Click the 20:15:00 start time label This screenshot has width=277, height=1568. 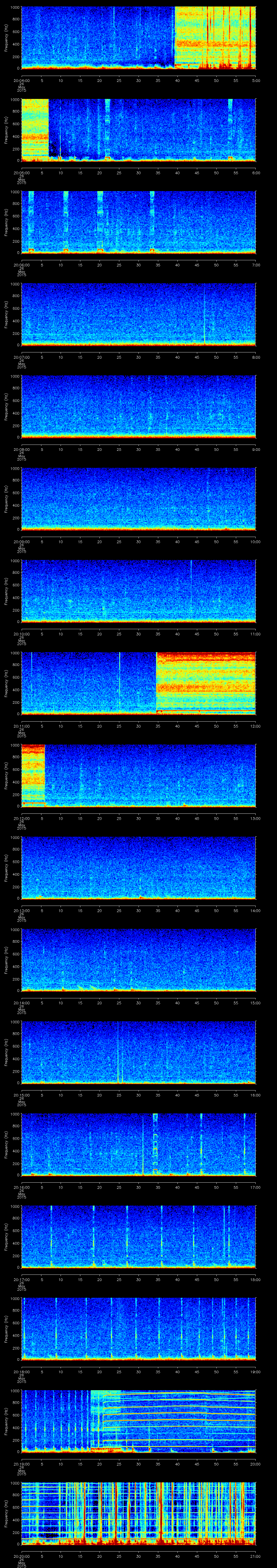click(21, 1095)
